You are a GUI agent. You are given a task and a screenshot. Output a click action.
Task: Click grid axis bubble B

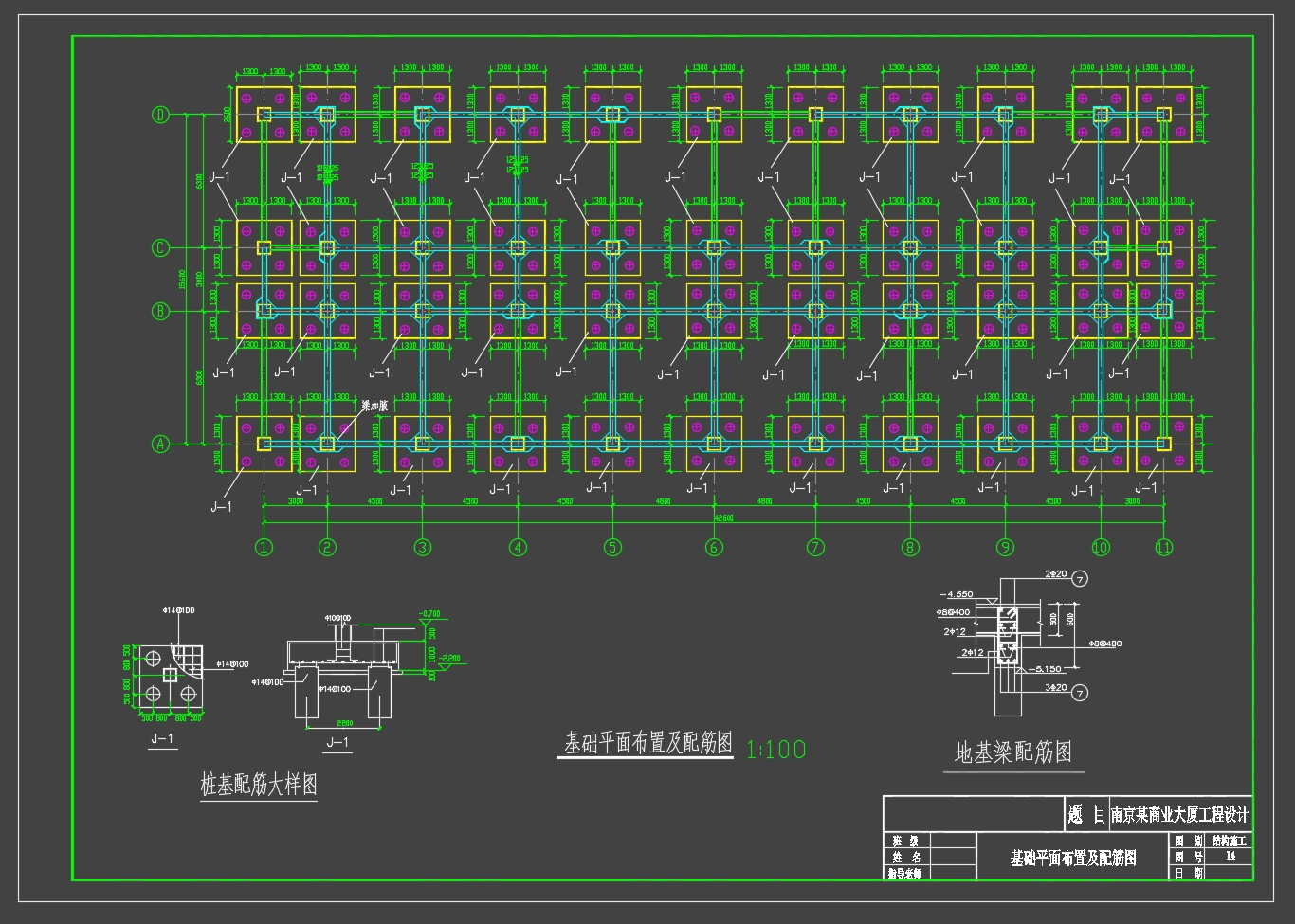click(160, 311)
